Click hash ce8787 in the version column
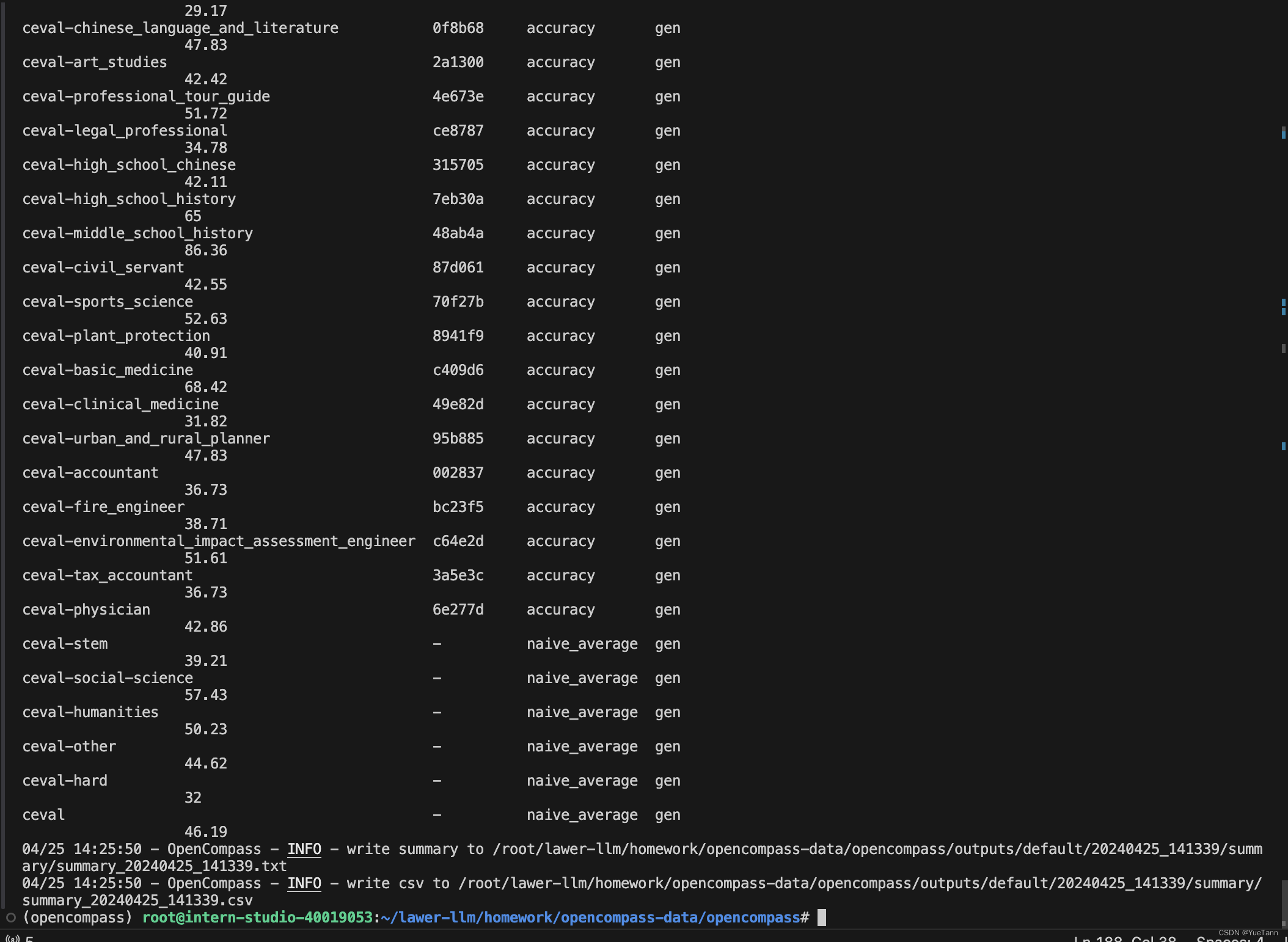The image size is (1288, 942). point(458,131)
